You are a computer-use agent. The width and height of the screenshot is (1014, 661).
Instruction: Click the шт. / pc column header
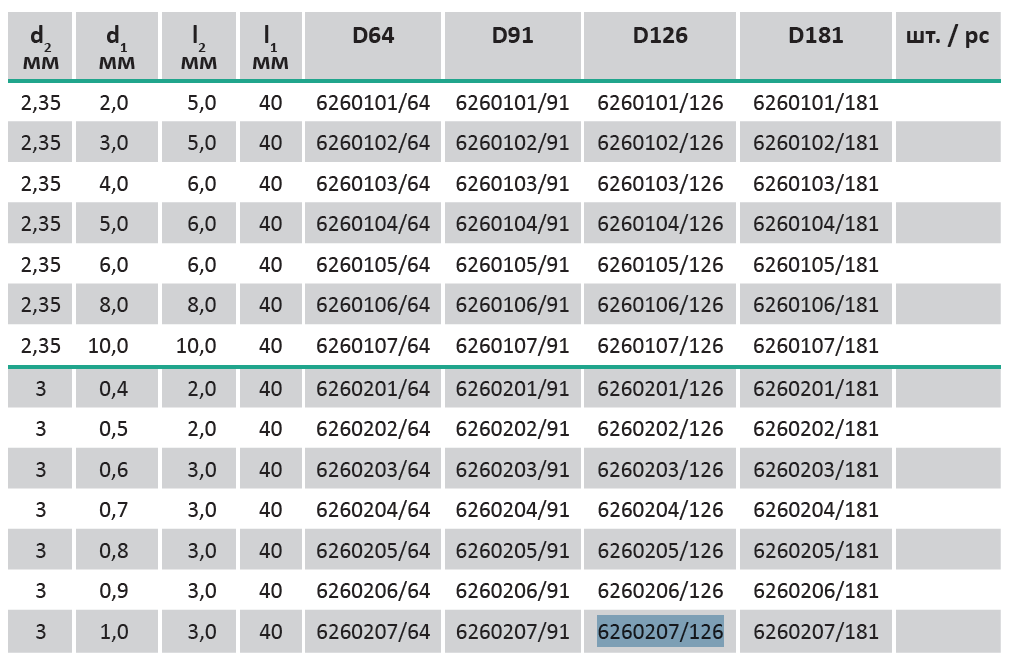point(946,36)
